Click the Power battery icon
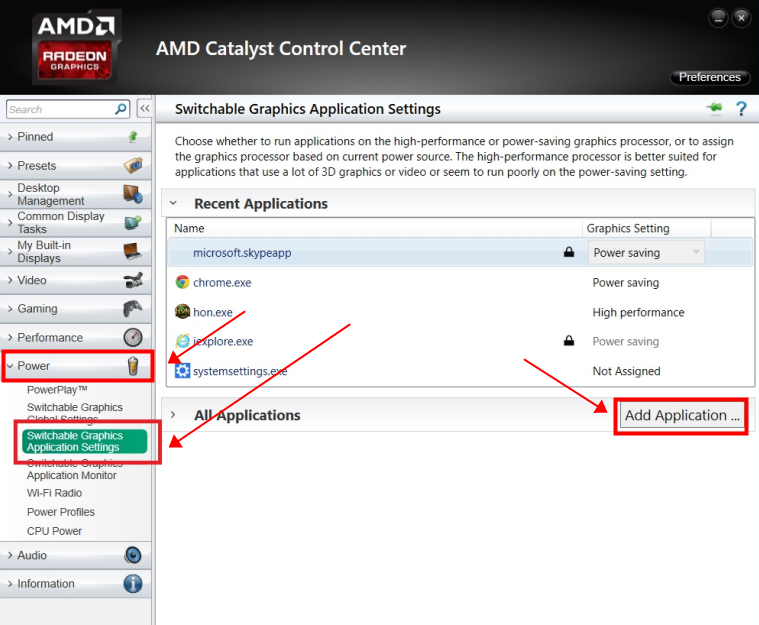The width and height of the screenshot is (759, 625). pos(133,366)
